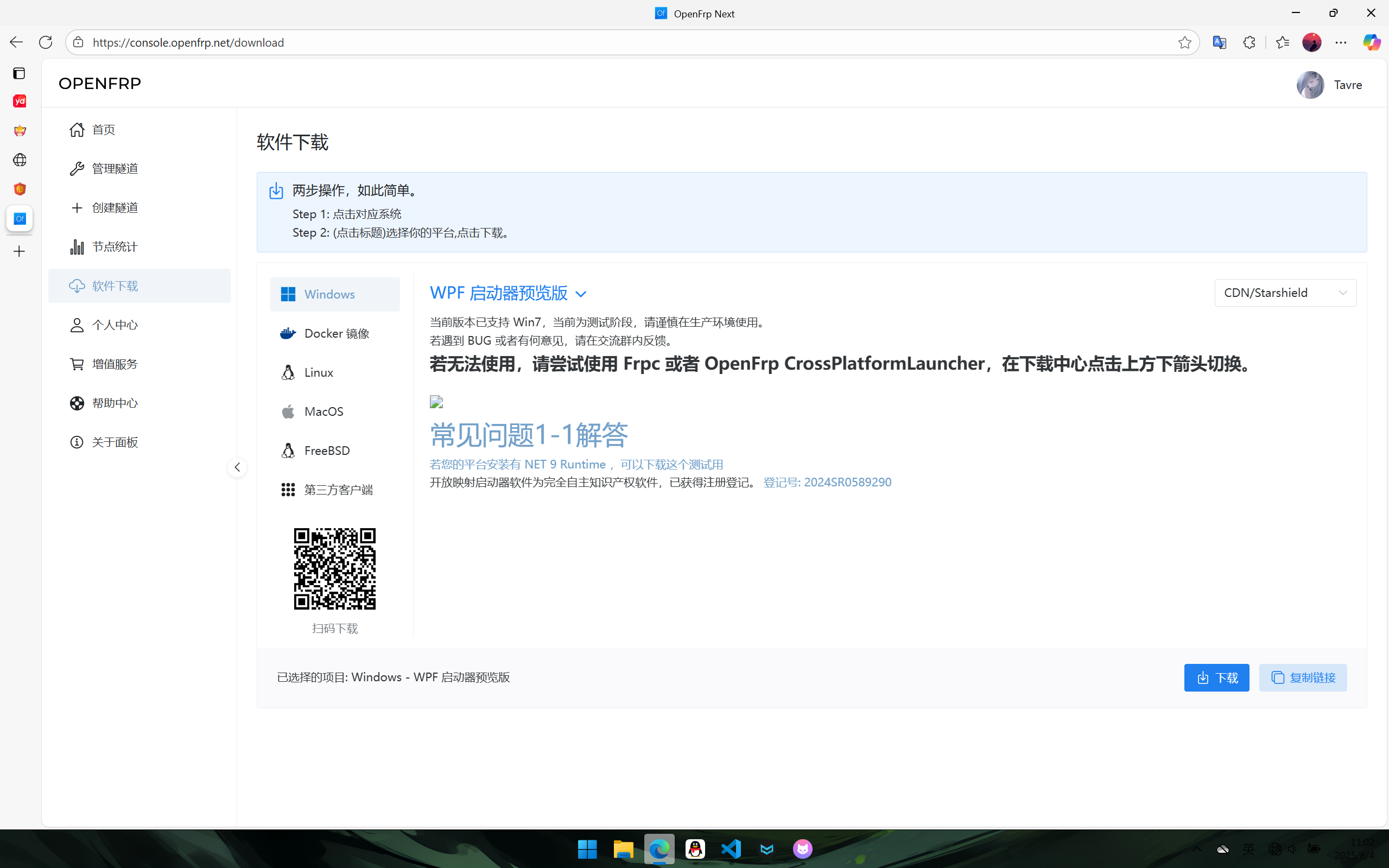Open 个人中心 in the sidebar
The image size is (1389, 868).
click(x=139, y=325)
